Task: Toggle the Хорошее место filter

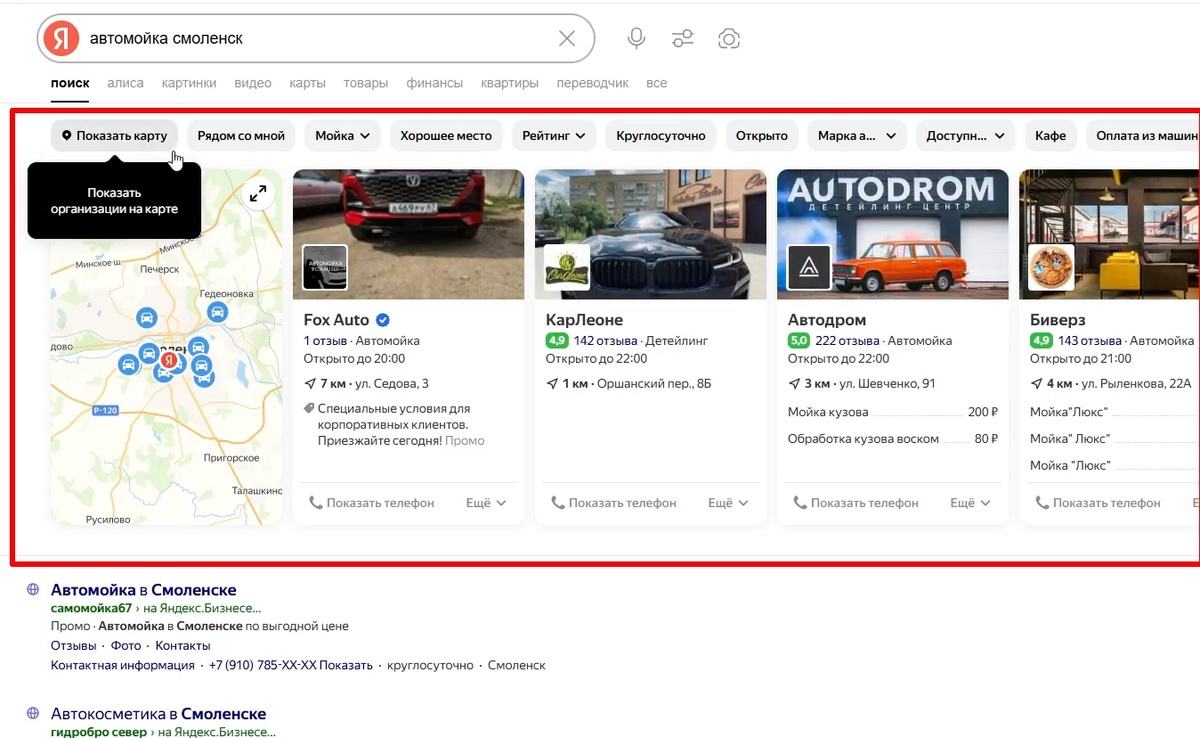Action: [446, 135]
